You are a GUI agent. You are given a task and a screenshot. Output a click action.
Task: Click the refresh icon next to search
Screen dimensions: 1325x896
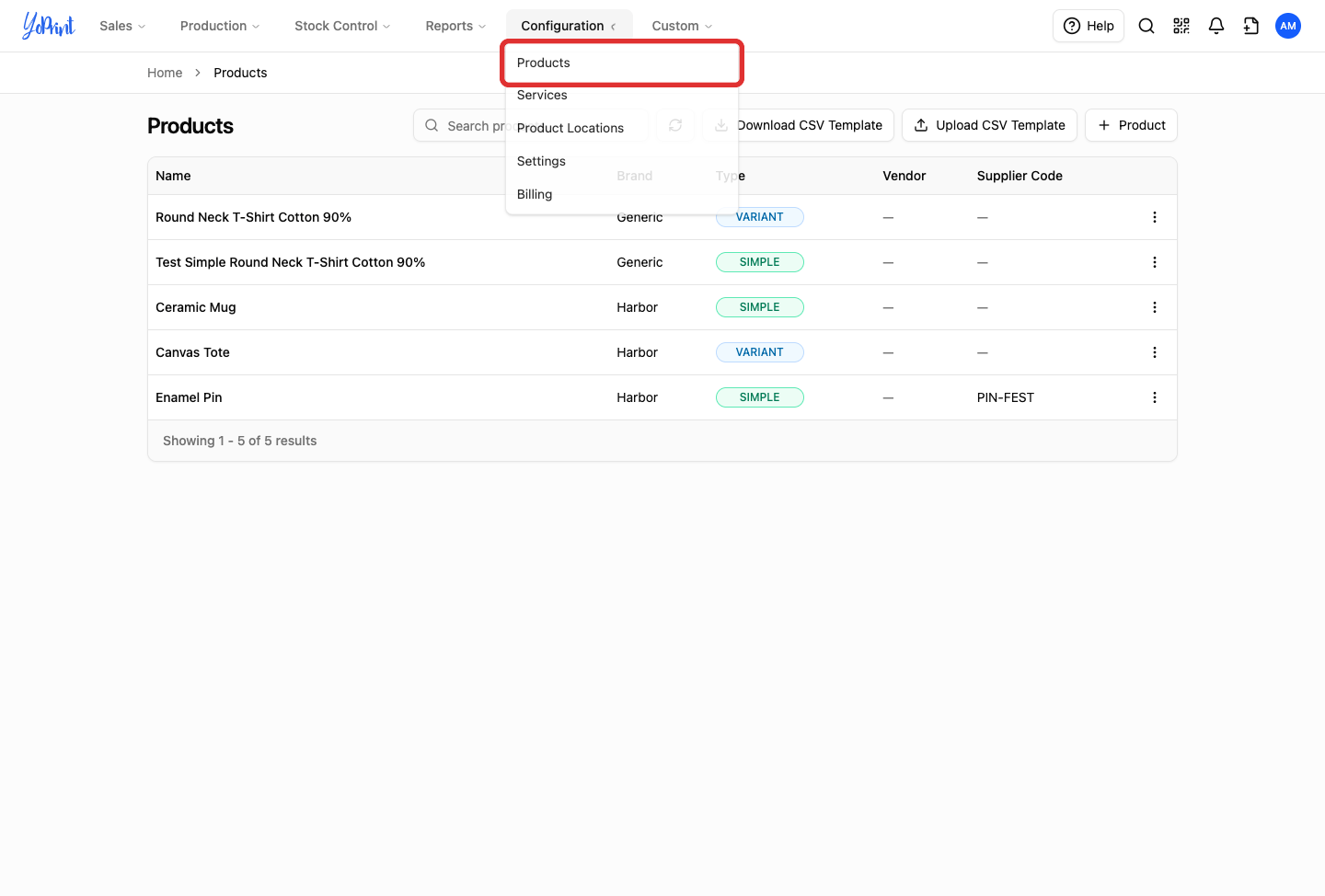(675, 125)
